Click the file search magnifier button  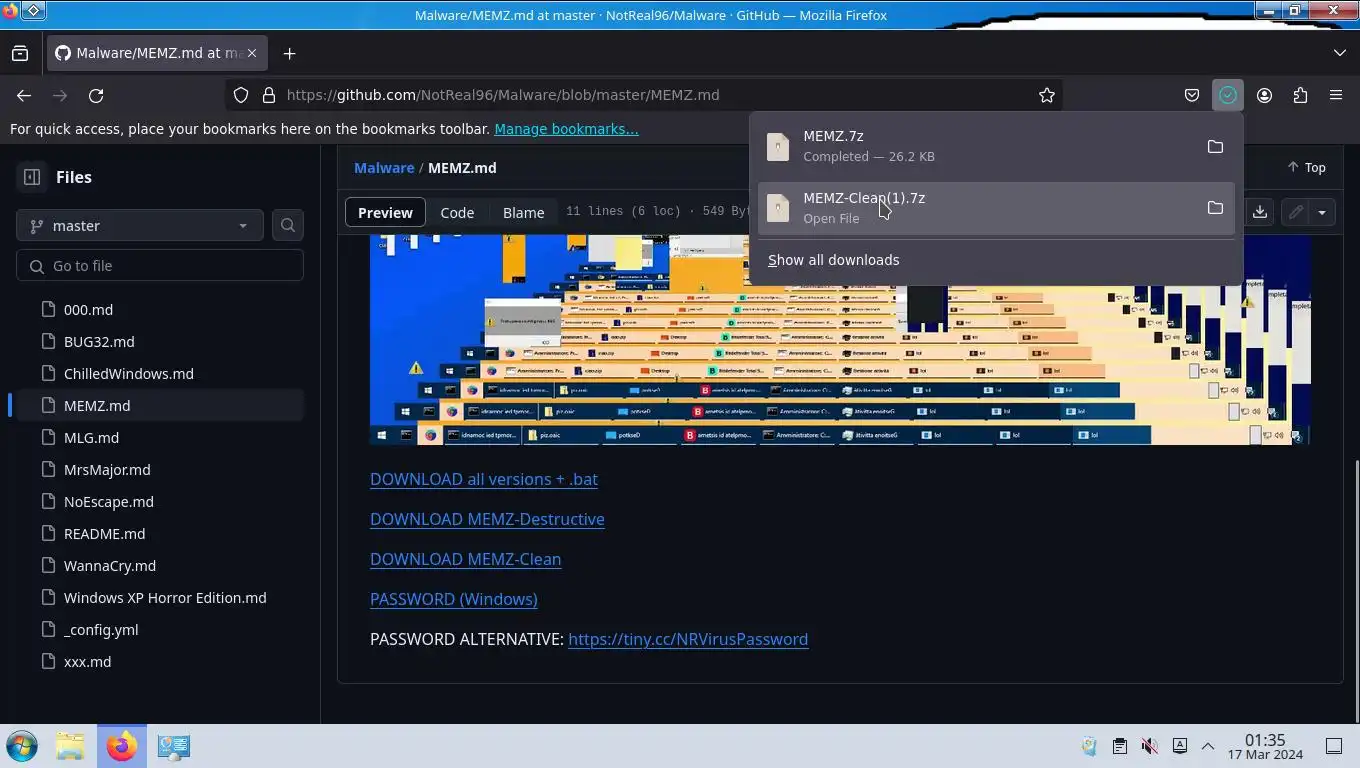click(x=288, y=226)
